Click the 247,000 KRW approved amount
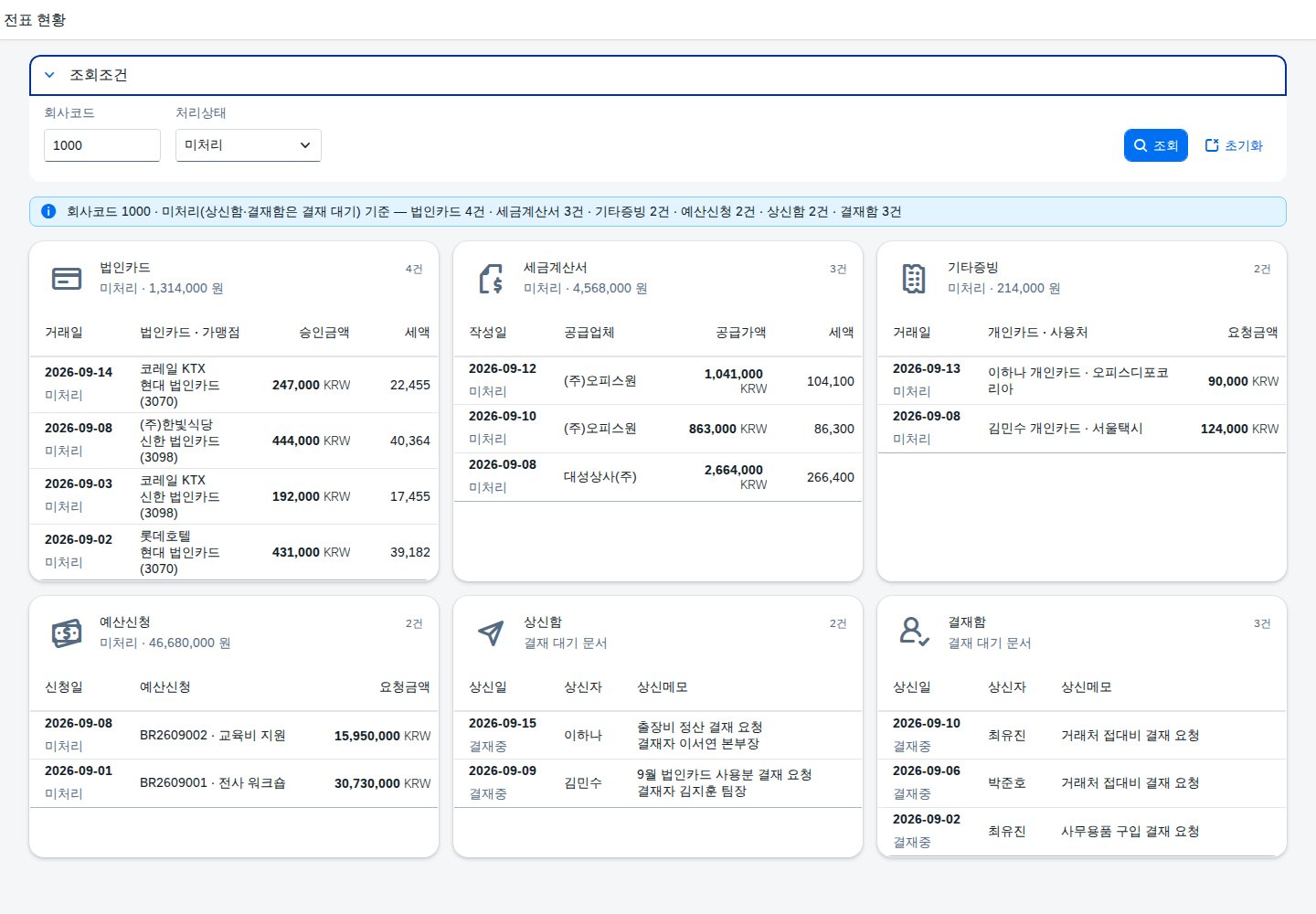This screenshot has height=914, width=1316. click(312, 385)
